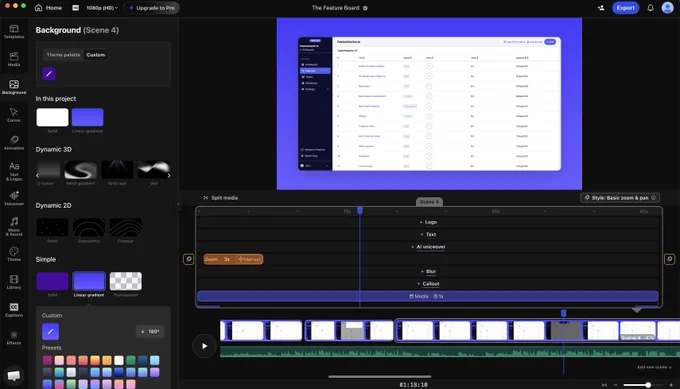The image size is (680, 389).
Task: Click the Export button
Action: click(625, 8)
